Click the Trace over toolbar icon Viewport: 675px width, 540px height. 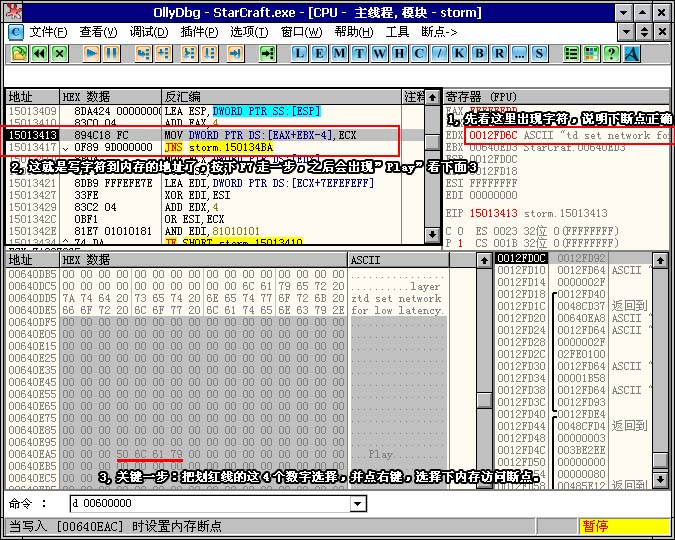coord(210,54)
